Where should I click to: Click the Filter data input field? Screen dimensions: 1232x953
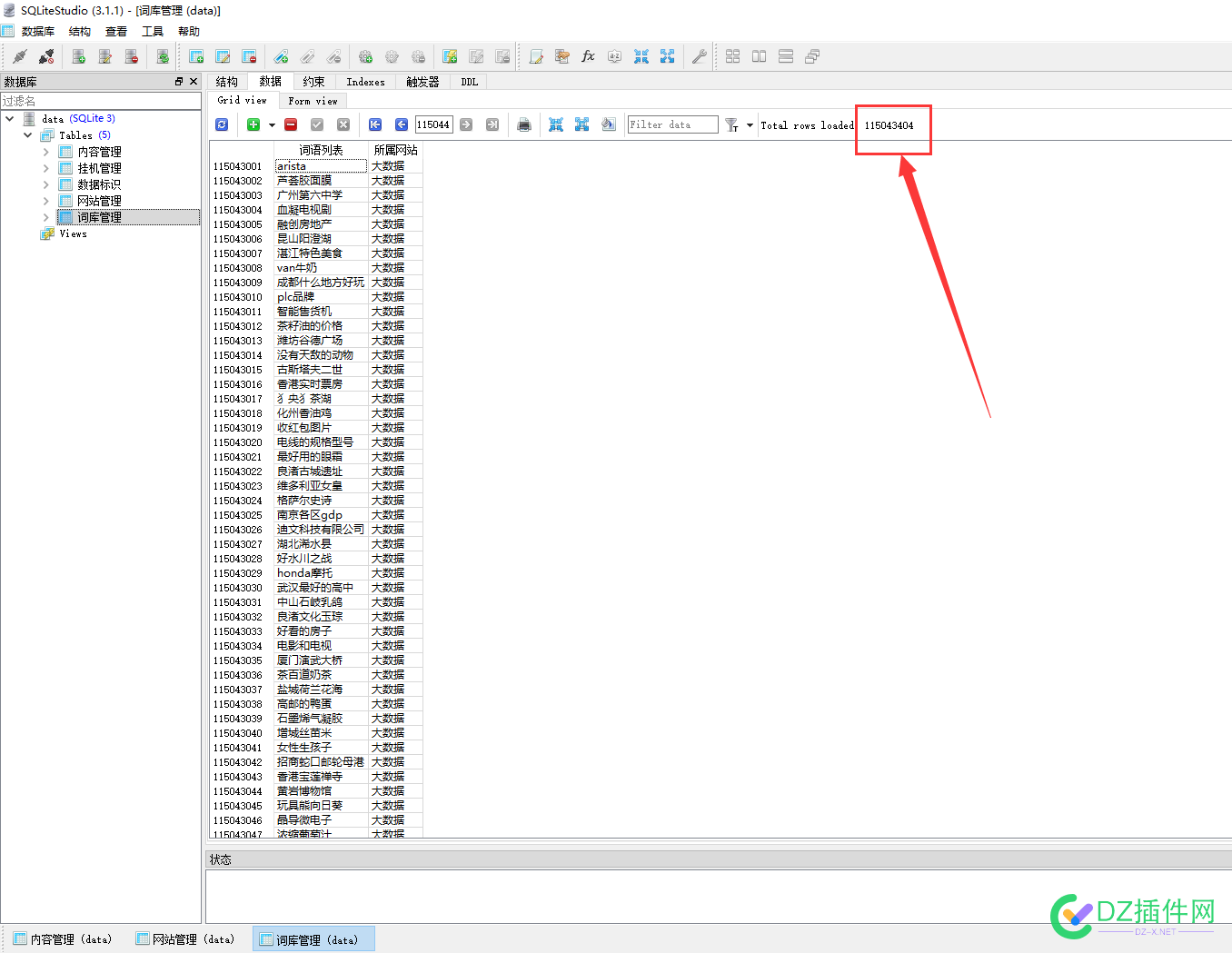(673, 124)
